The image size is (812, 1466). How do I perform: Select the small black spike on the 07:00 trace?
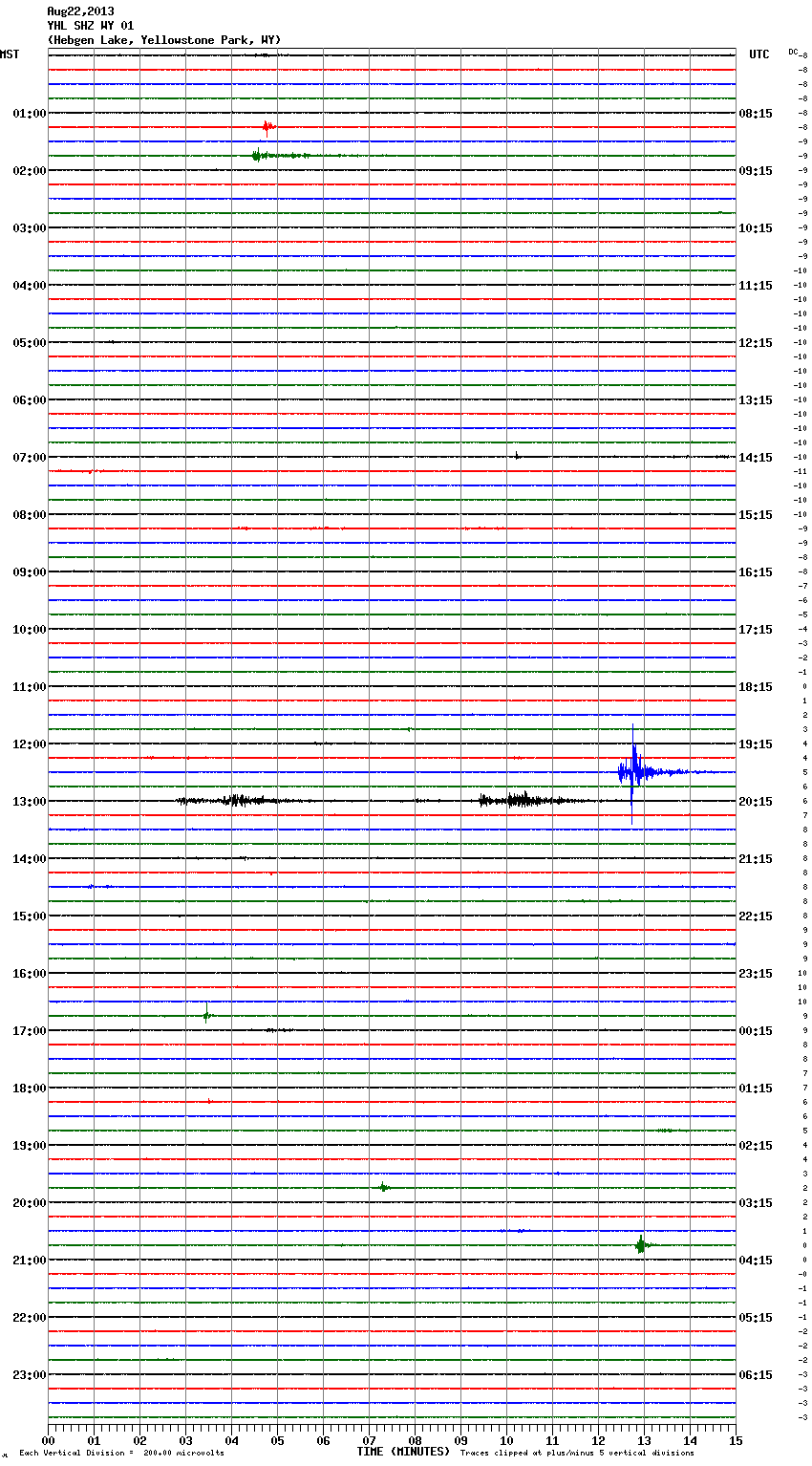click(x=517, y=456)
